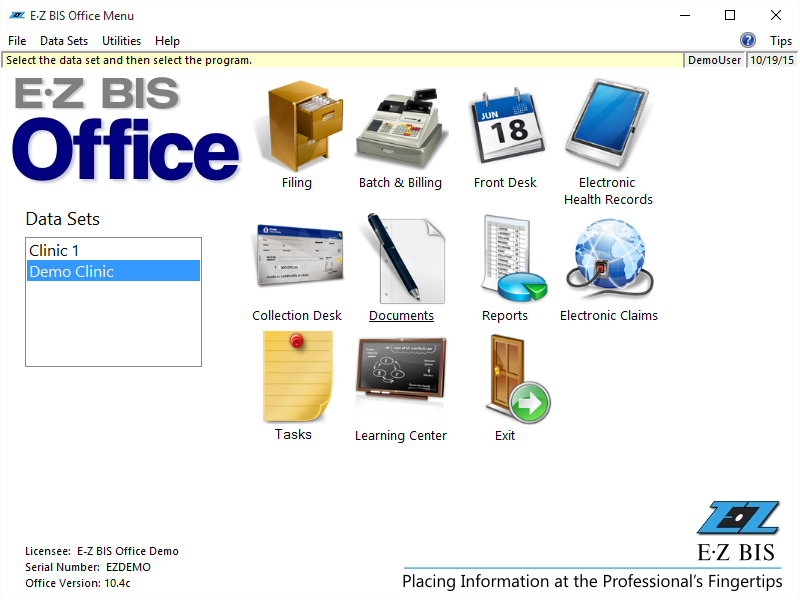Launch Batch & Billing cash register icon

pyautogui.click(x=402, y=128)
